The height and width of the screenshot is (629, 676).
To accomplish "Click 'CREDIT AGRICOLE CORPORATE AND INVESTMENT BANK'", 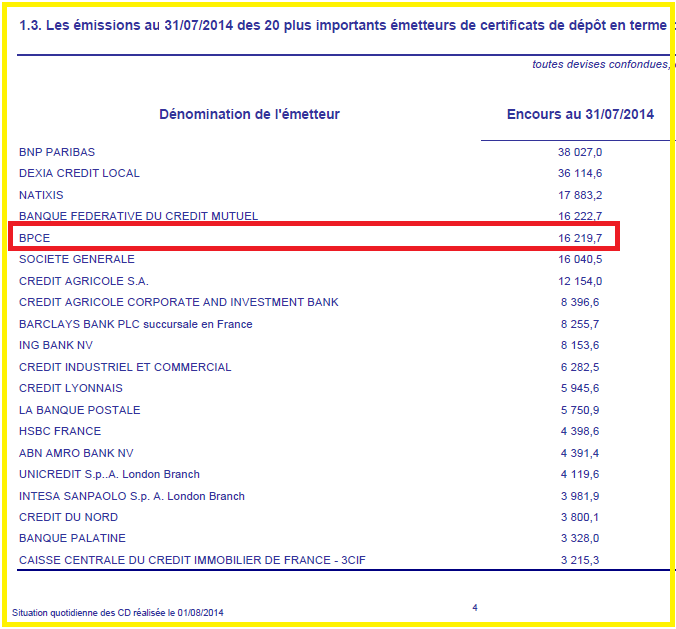I will click(178, 302).
